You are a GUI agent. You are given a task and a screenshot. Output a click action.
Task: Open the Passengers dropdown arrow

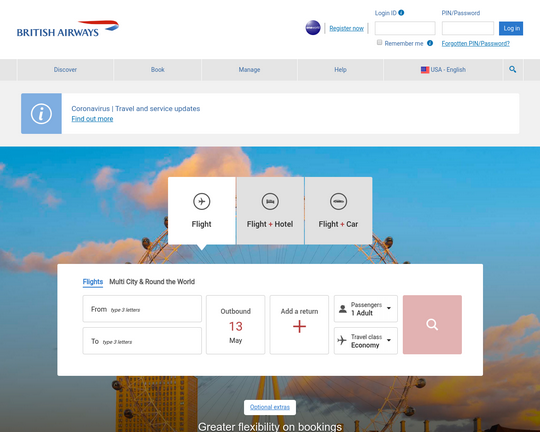coord(389,308)
